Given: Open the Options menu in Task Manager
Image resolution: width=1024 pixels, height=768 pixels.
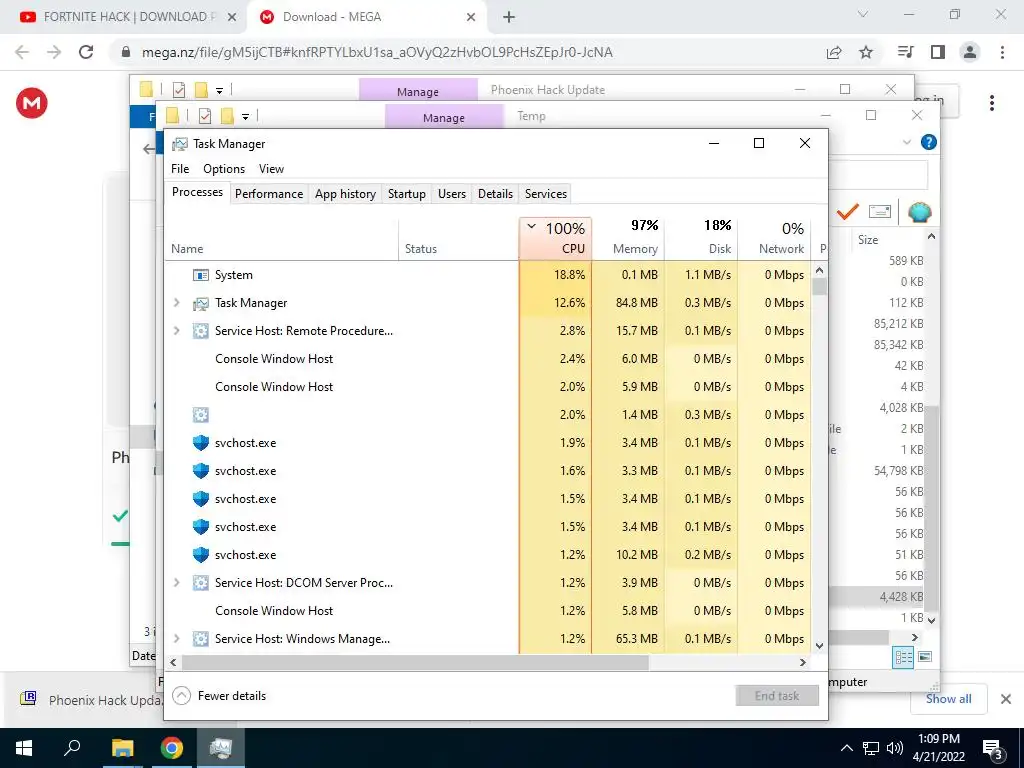Looking at the screenshot, I should (x=224, y=168).
